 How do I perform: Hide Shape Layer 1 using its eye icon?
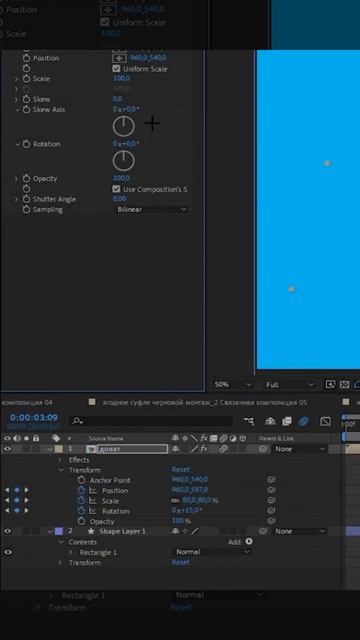pyautogui.click(x=7, y=531)
